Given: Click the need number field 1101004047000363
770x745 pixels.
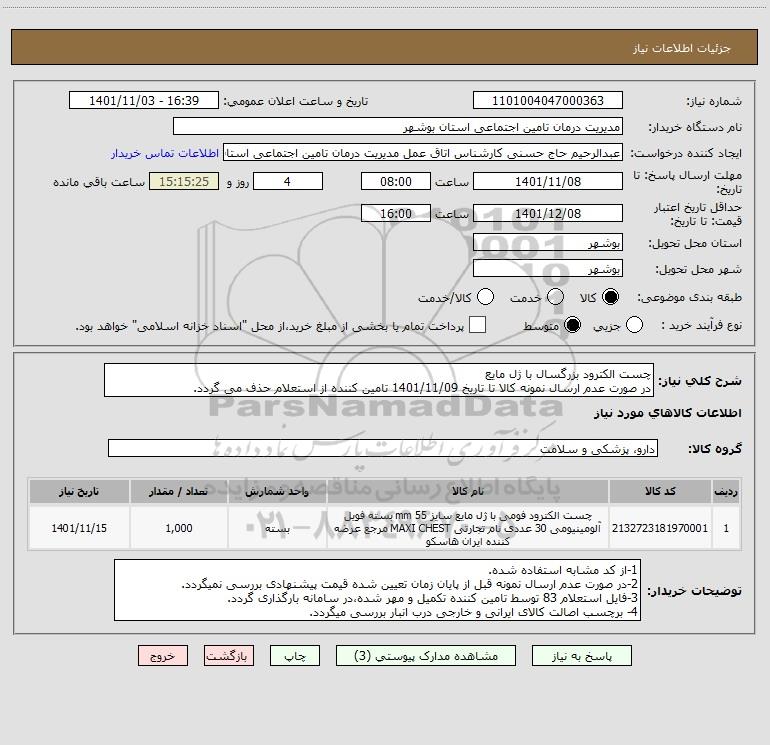Looking at the screenshot, I should [548, 100].
